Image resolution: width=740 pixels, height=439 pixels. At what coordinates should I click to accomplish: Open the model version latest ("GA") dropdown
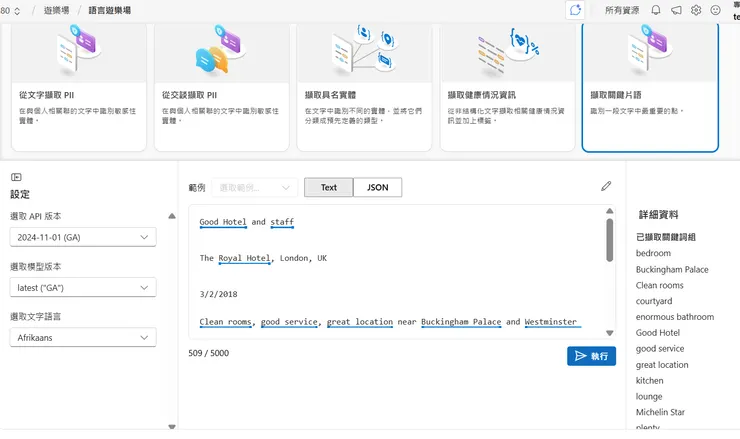point(83,287)
